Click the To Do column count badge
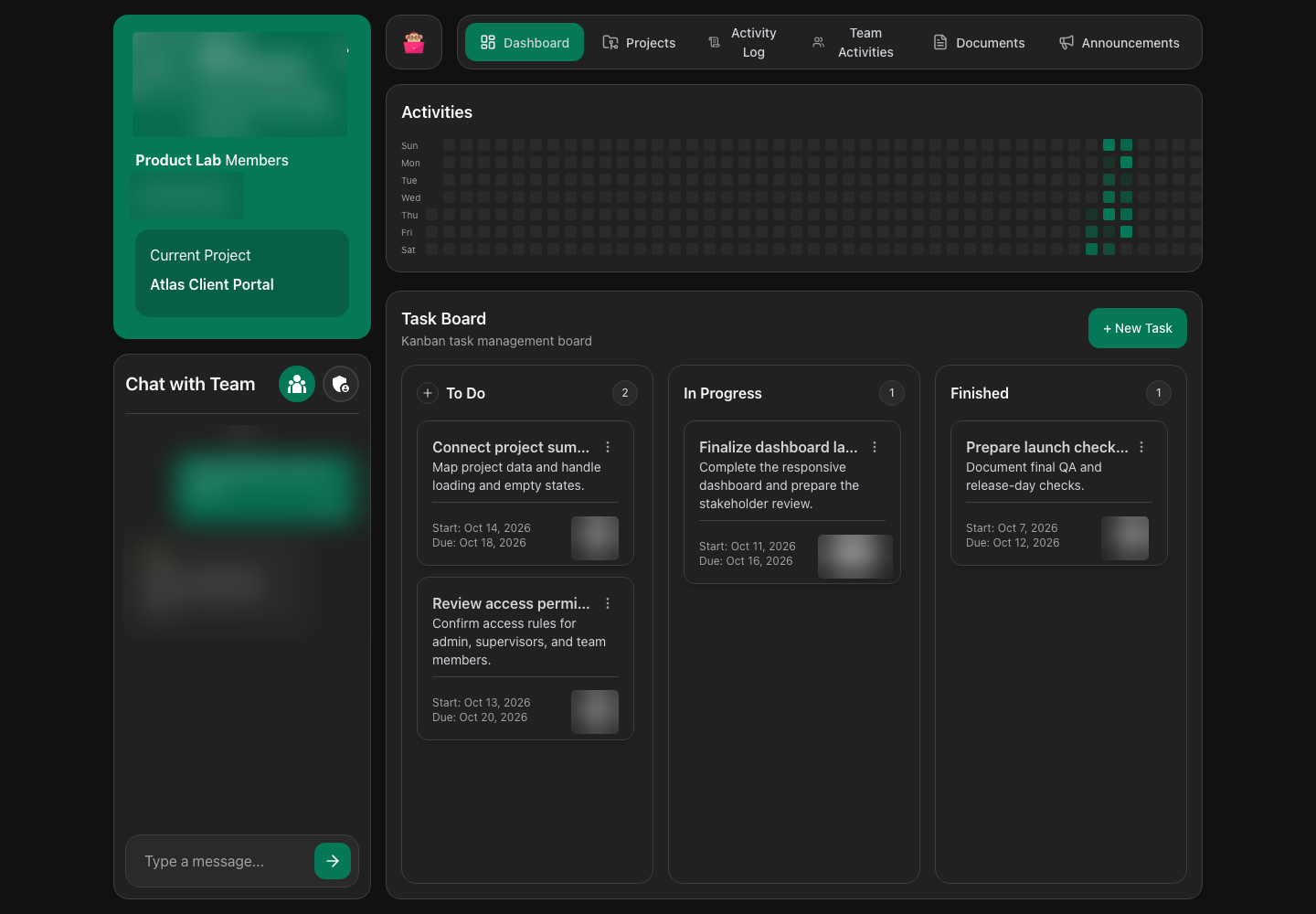Image resolution: width=1316 pixels, height=914 pixels. click(x=625, y=393)
